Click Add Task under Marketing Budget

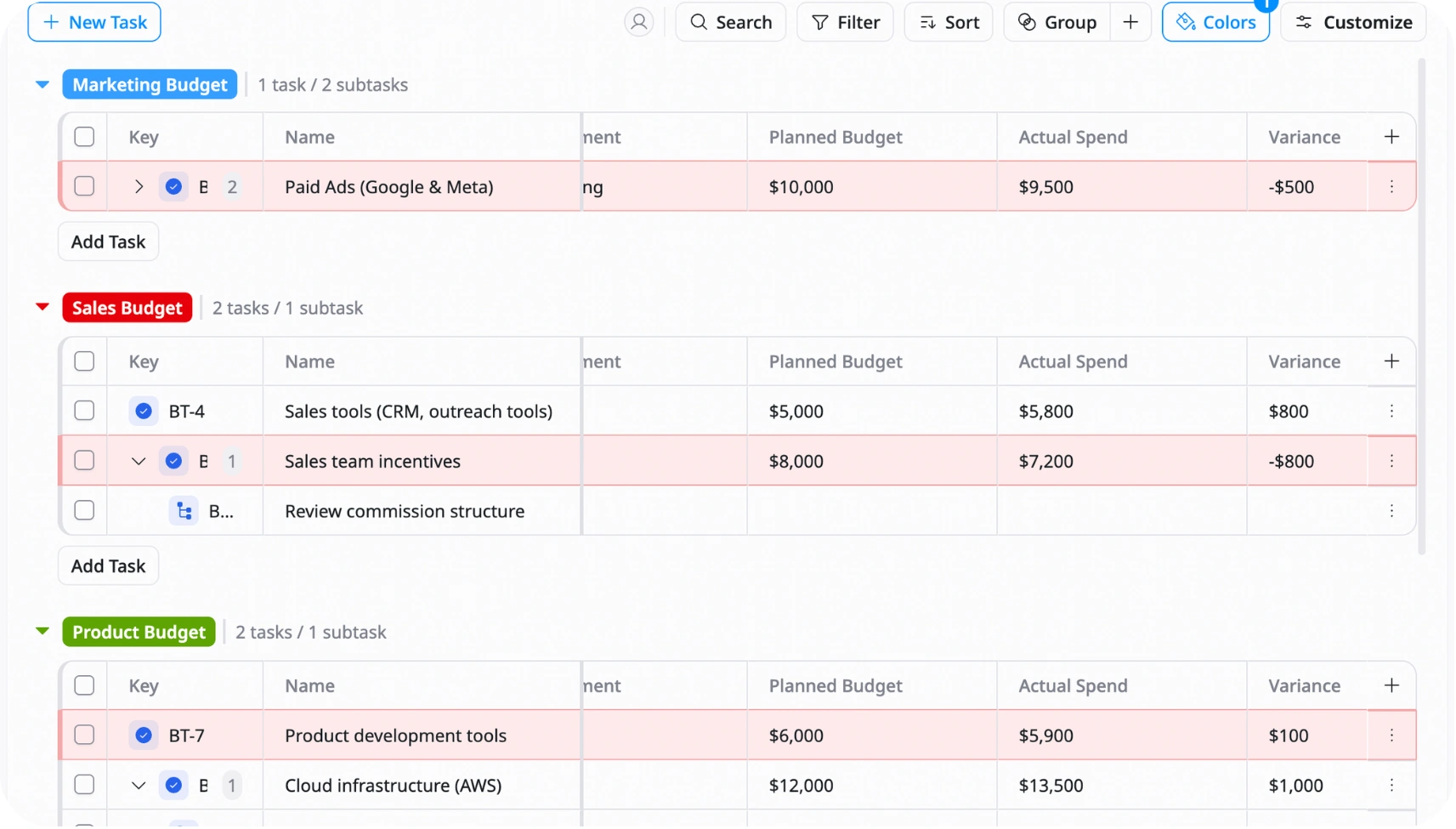108,241
